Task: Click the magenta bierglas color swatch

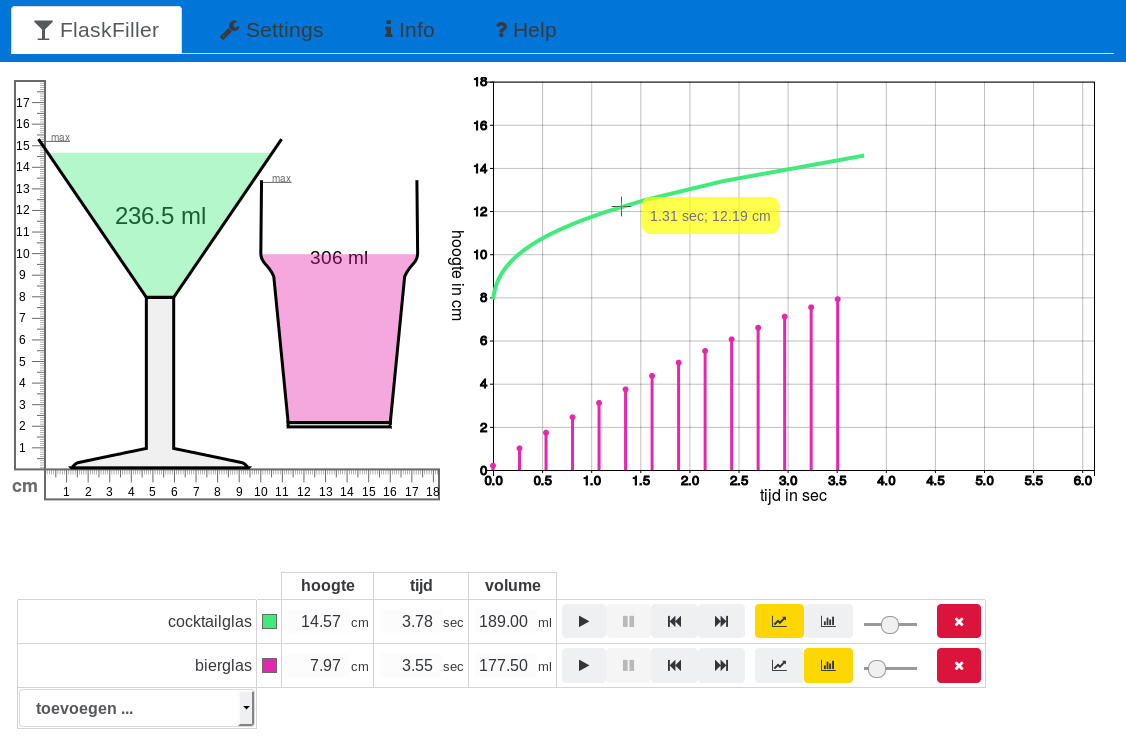Action: (x=269, y=665)
